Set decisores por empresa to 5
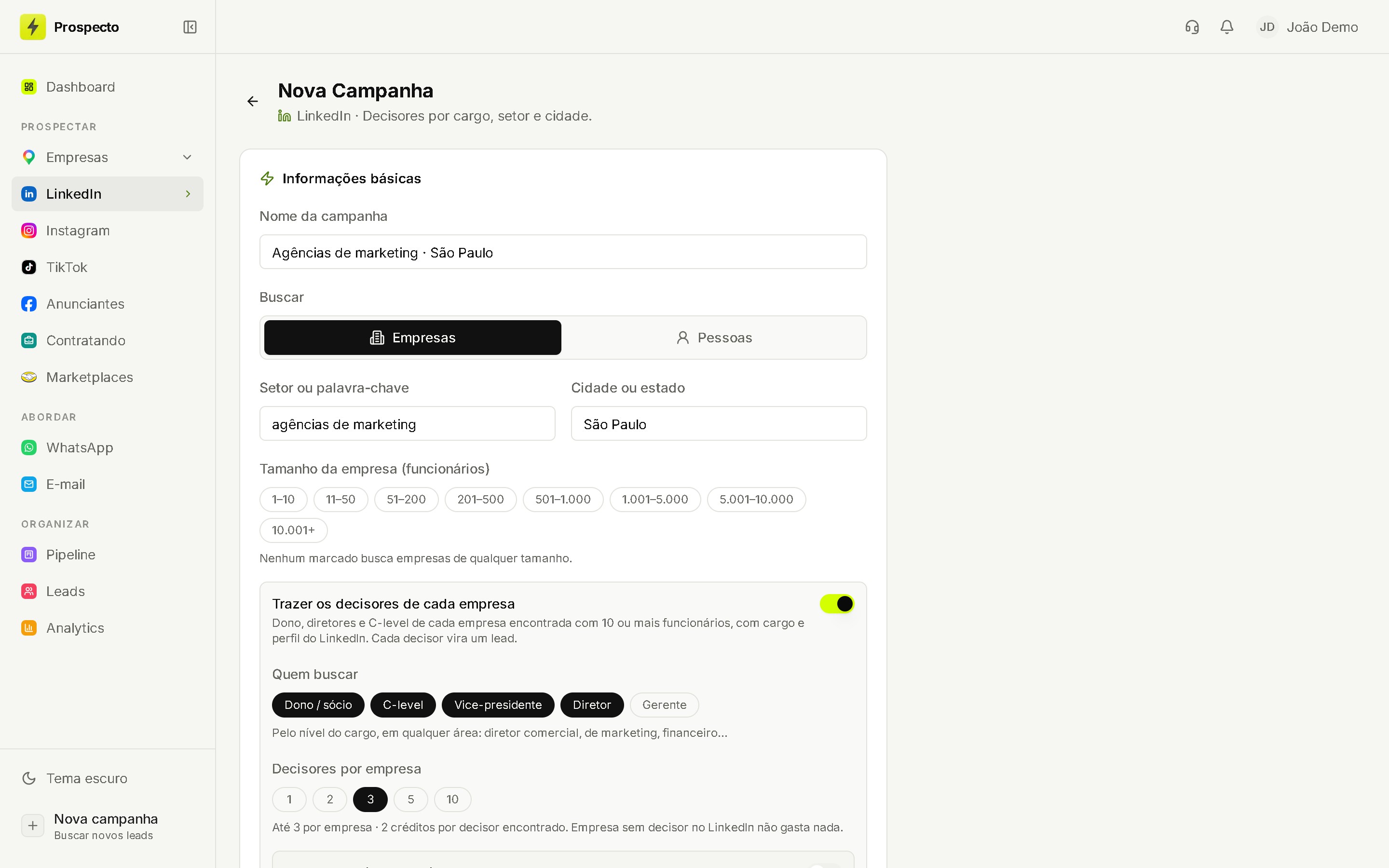 pyautogui.click(x=411, y=800)
